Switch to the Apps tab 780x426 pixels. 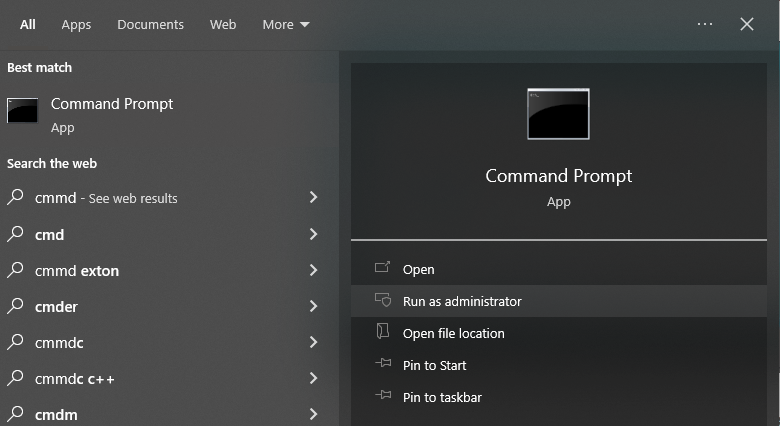[76, 24]
